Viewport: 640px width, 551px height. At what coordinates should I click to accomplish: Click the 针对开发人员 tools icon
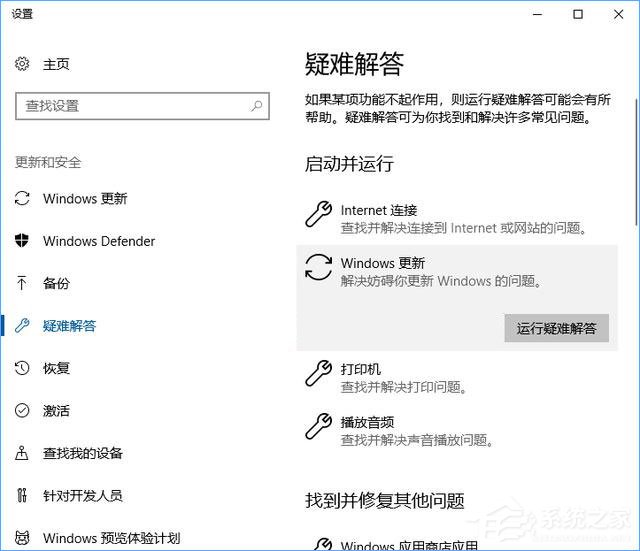22,495
